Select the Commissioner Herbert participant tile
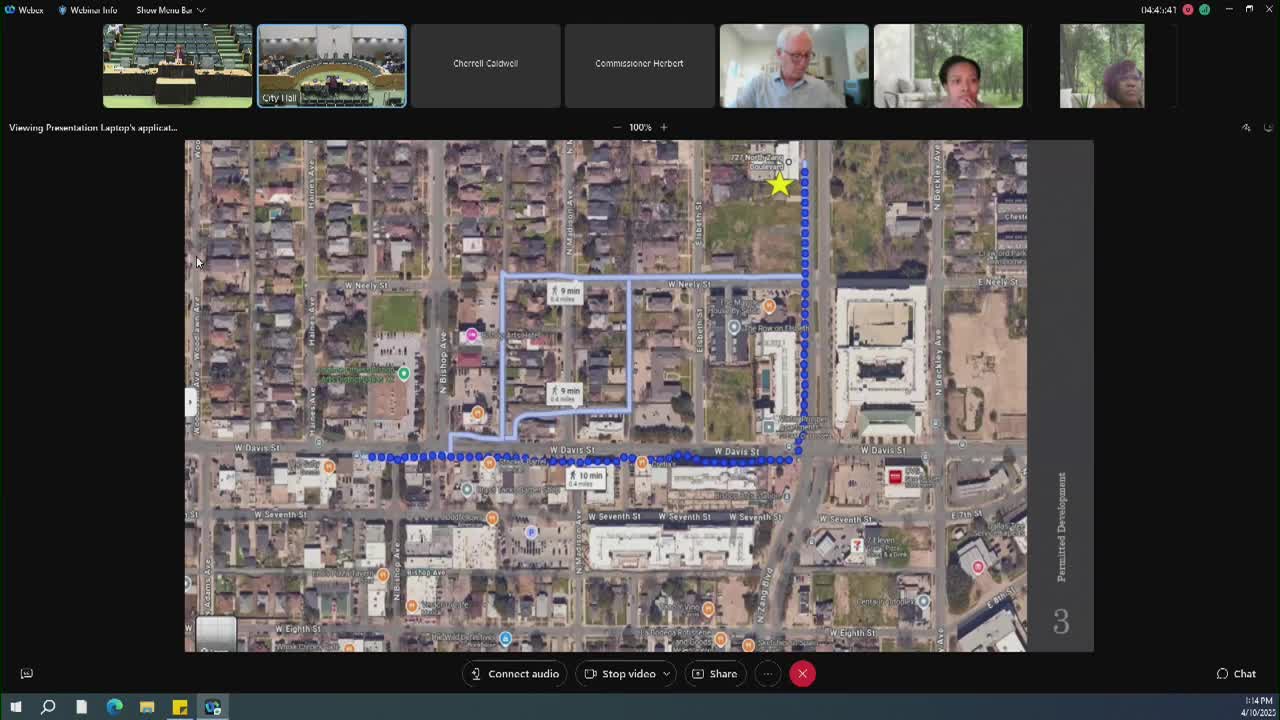The image size is (1280, 720). pyautogui.click(x=639, y=65)
